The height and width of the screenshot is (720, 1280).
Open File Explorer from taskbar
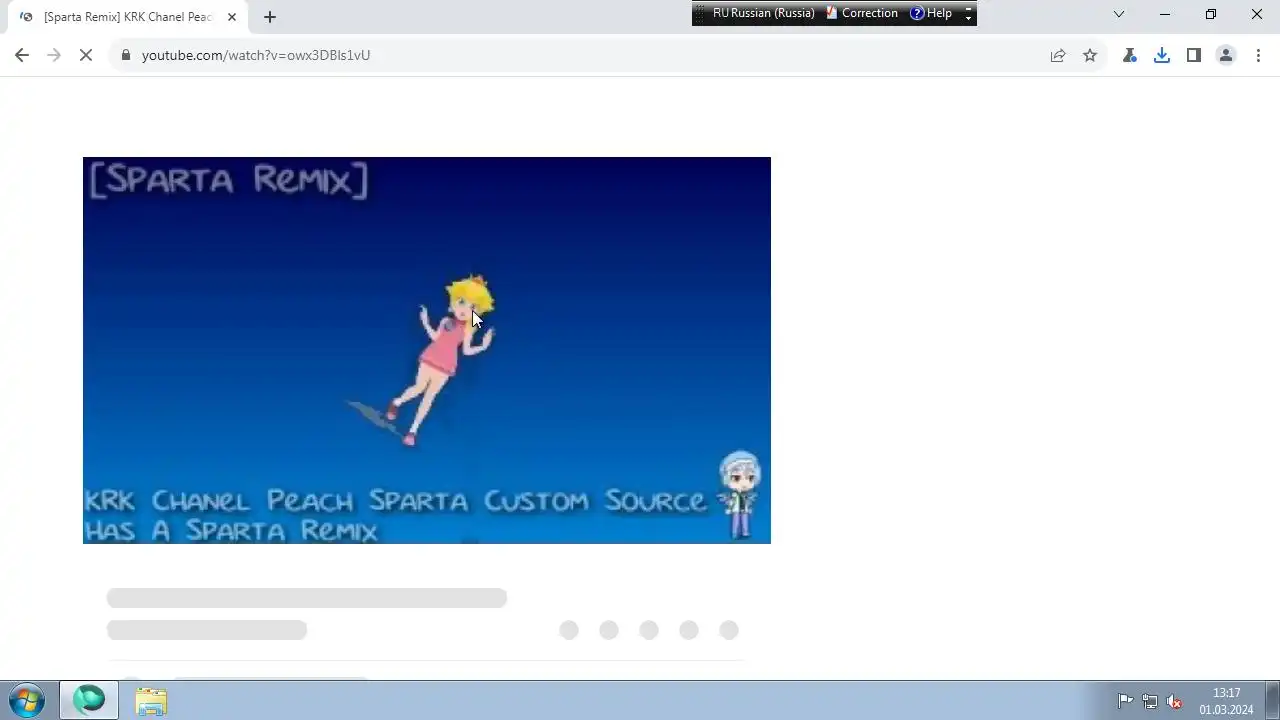tap(151, 701)
